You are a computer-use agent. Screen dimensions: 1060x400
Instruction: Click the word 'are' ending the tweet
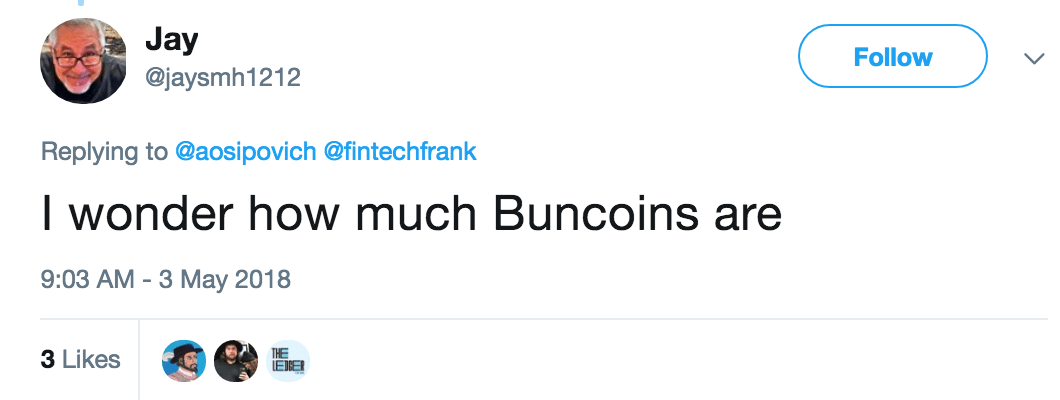pyautogui.click(x=745, y=215)
